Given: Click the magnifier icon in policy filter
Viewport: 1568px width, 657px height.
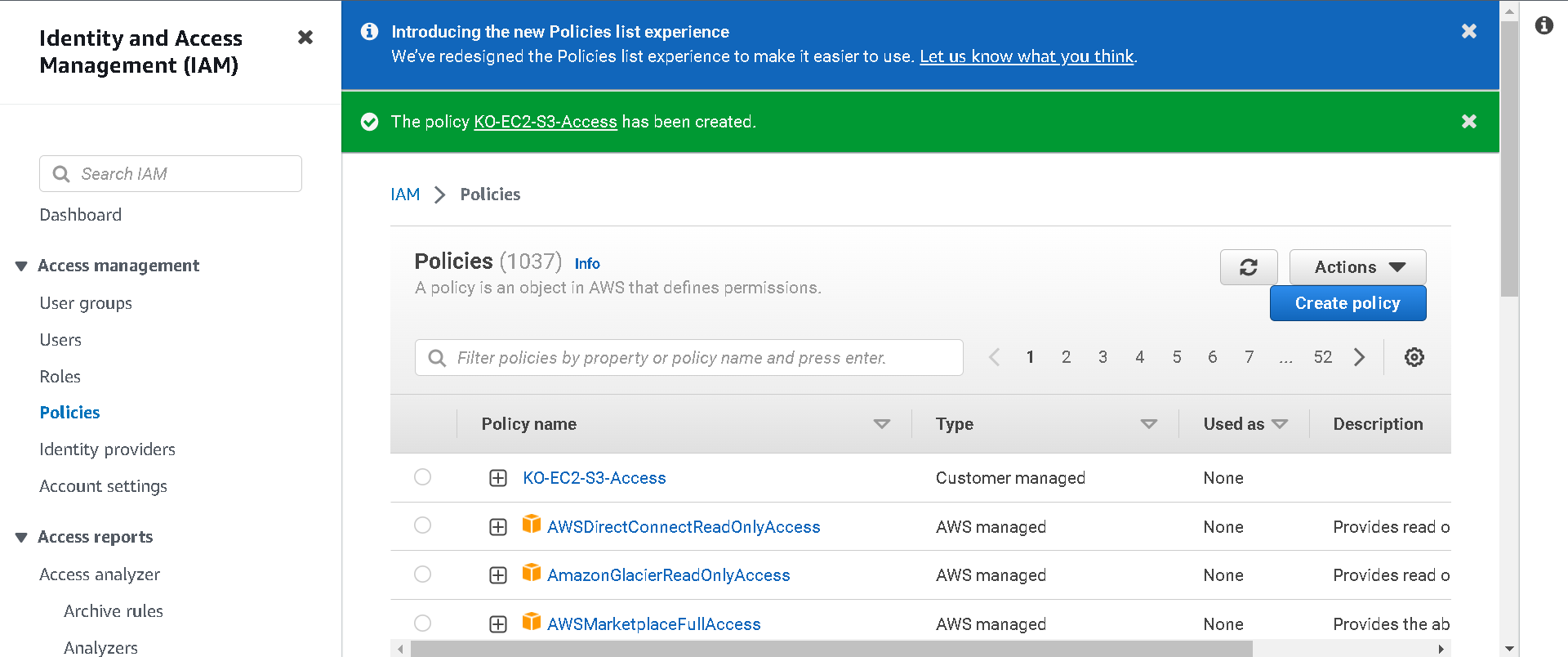Looking at the screenshot, I should [x=437, y=358].
